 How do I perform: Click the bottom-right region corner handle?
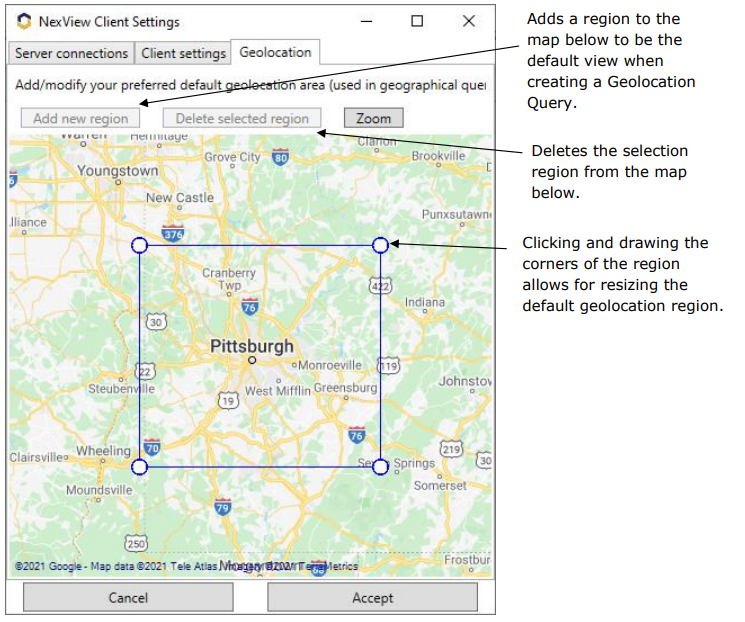[381, 467]
